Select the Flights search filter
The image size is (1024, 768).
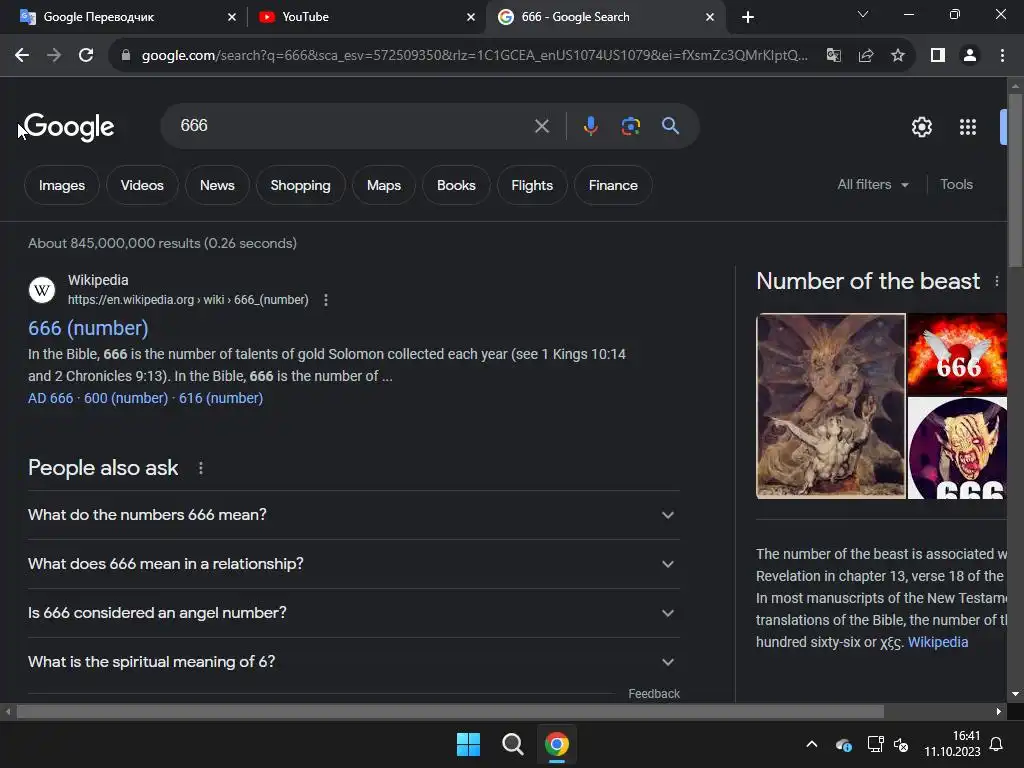coord(532,185)
